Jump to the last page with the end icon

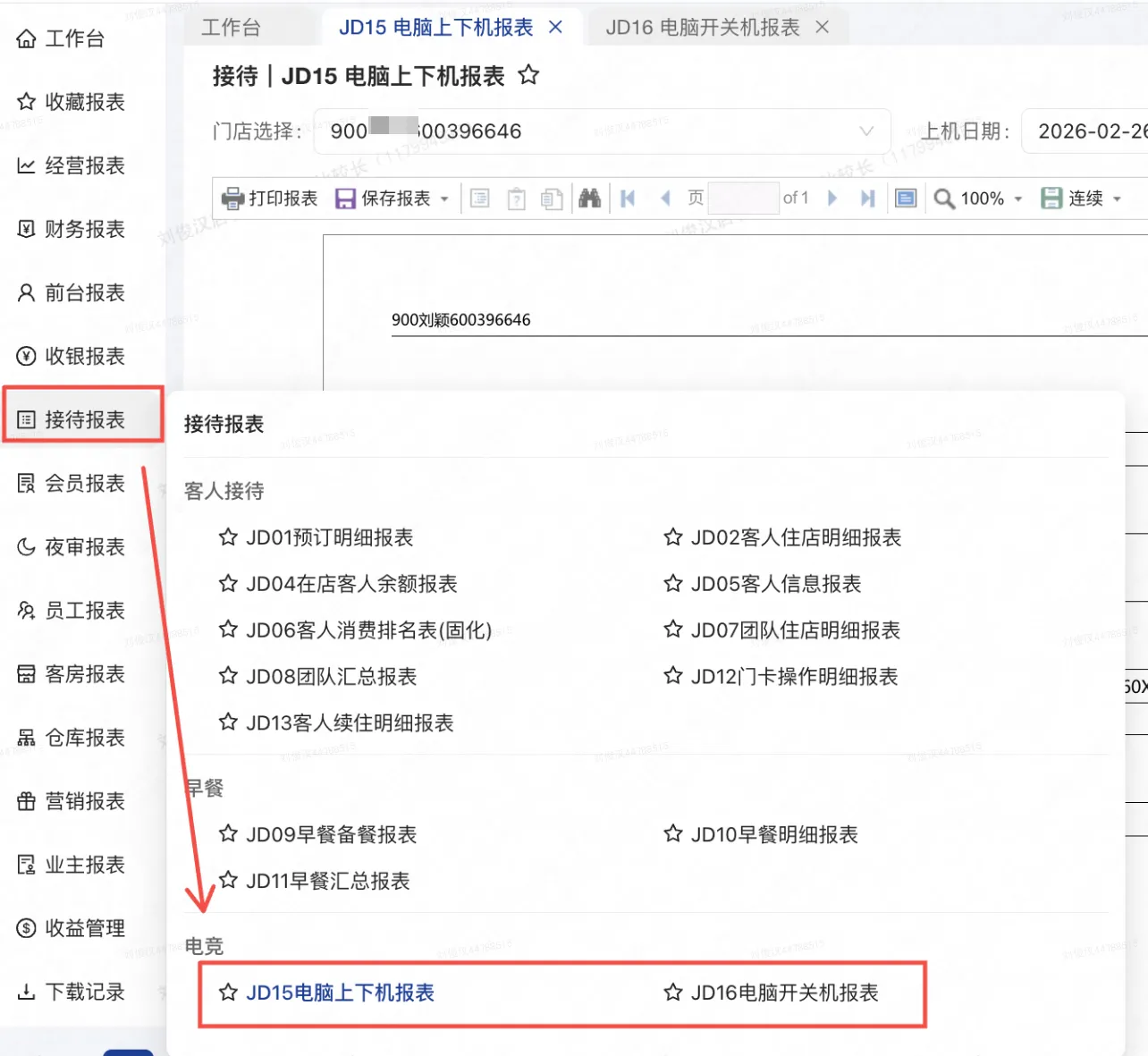(x=866, y=198)
